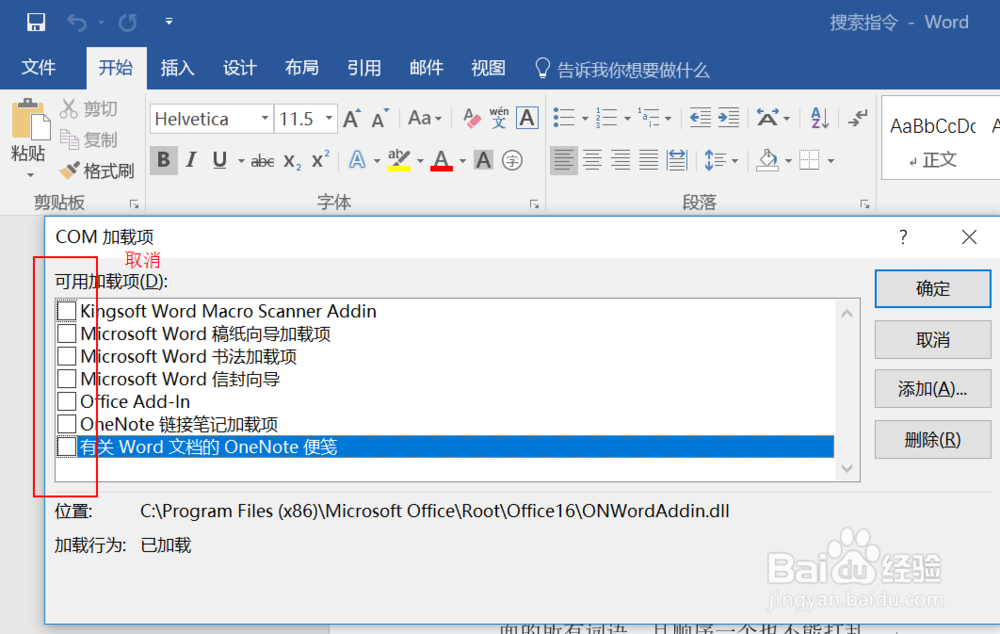The image size is (1000, 634).
Task: Click the Save icon in title bar
Action: pos(36,22)
